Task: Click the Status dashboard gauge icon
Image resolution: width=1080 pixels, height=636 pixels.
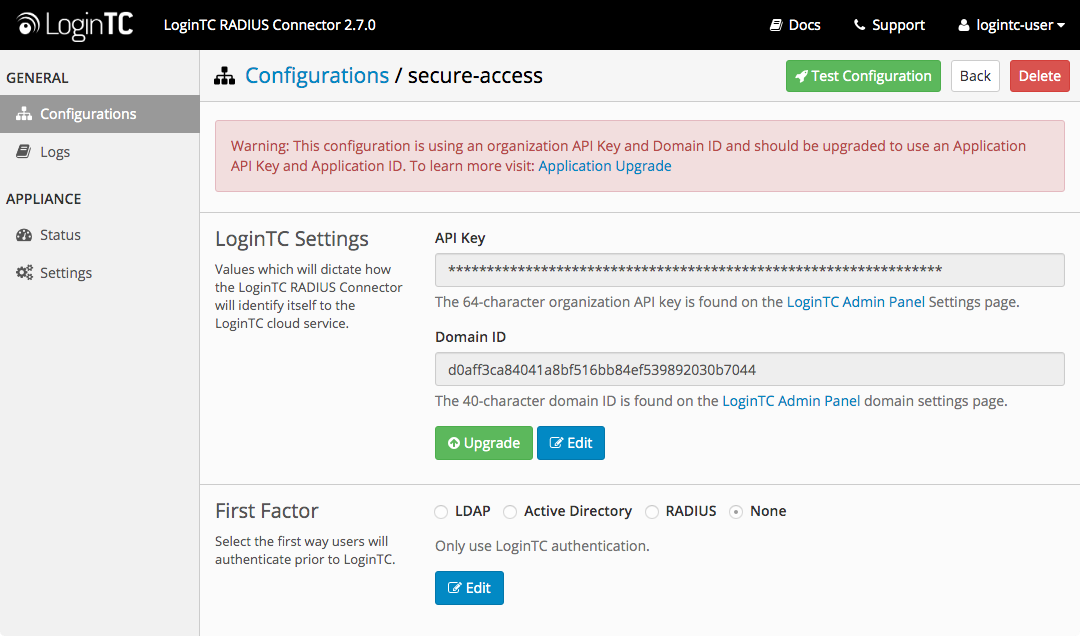Action: pos(24,235)
